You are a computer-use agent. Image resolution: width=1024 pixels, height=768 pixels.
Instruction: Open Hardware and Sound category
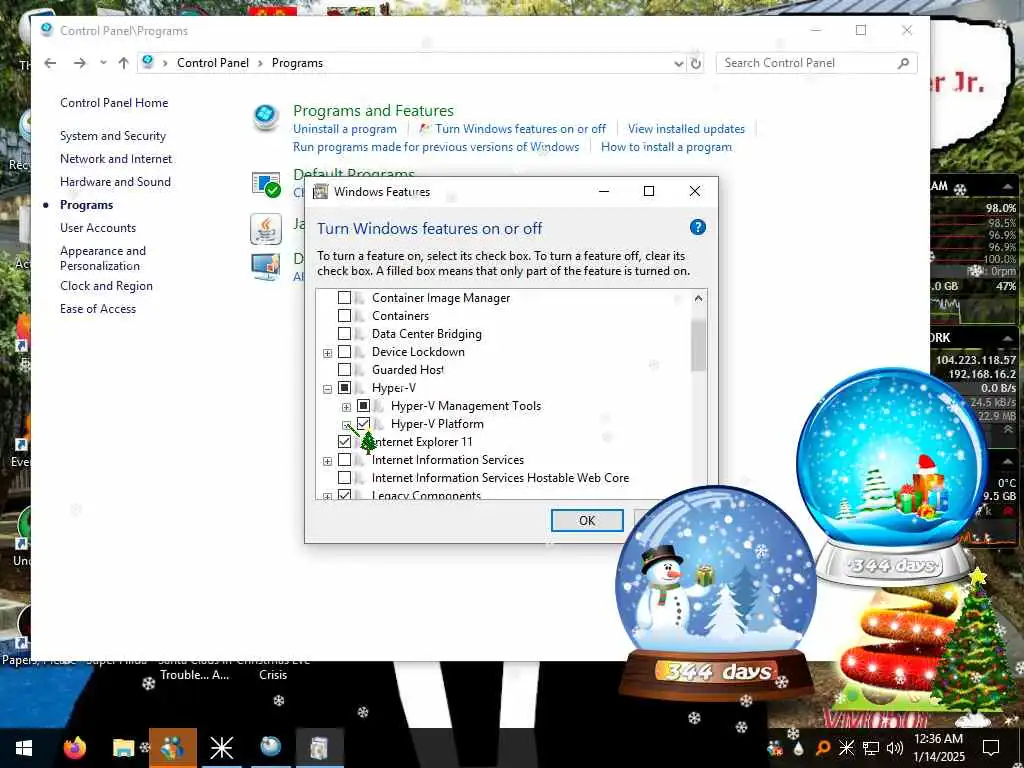tap(116, 182)
